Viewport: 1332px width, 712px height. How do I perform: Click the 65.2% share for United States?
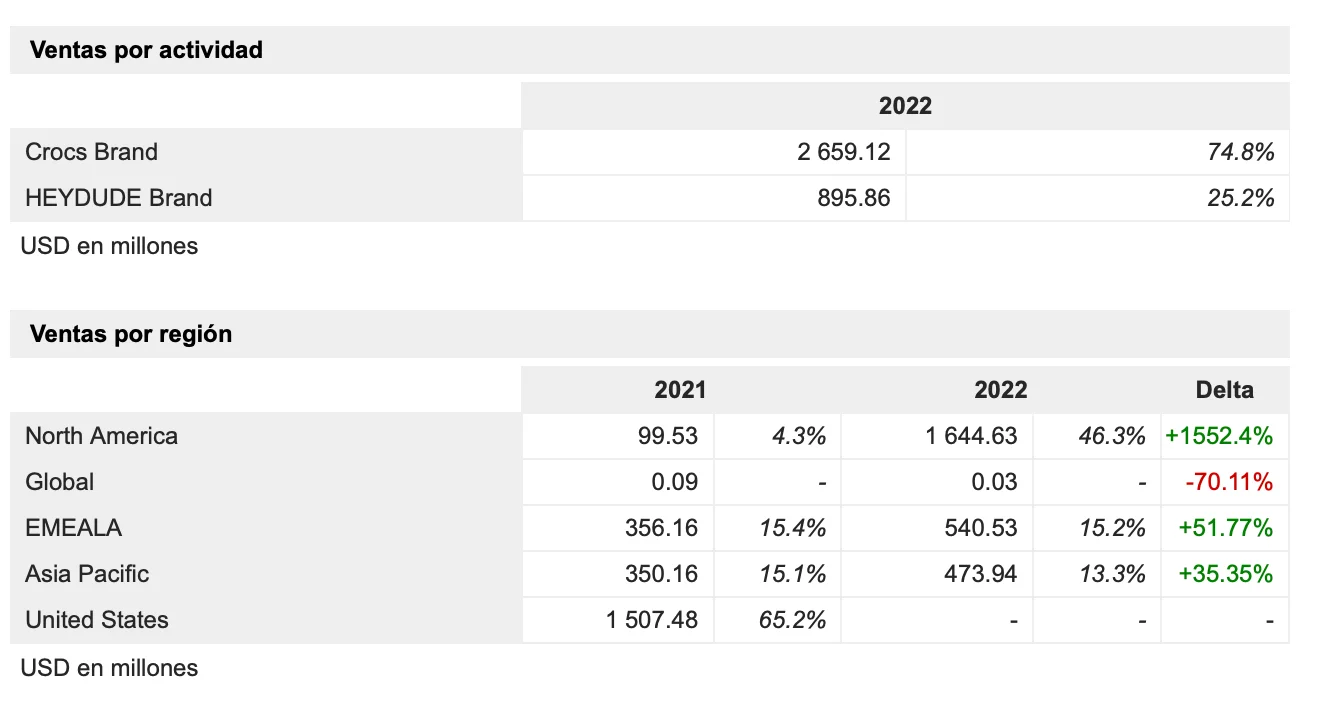point(792,620)
